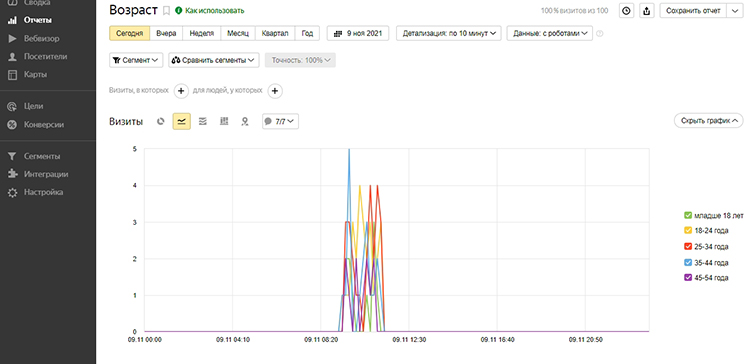This screenshot has height=364, width=750.
Task: Disable the 45-54 года series checkbox
Action: click(x=688, y=277)
